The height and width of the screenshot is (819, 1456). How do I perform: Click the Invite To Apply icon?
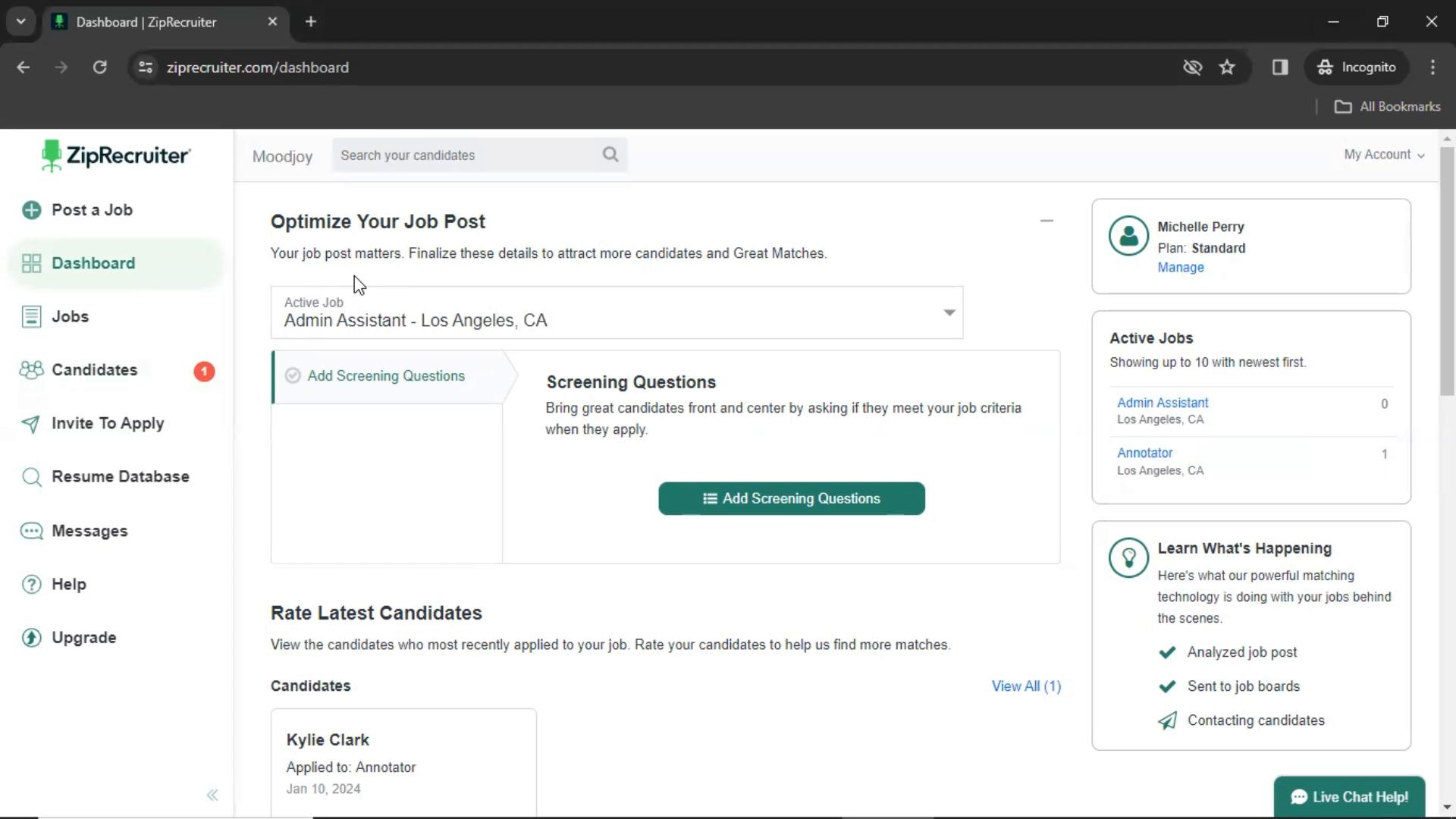coord(31,423)
